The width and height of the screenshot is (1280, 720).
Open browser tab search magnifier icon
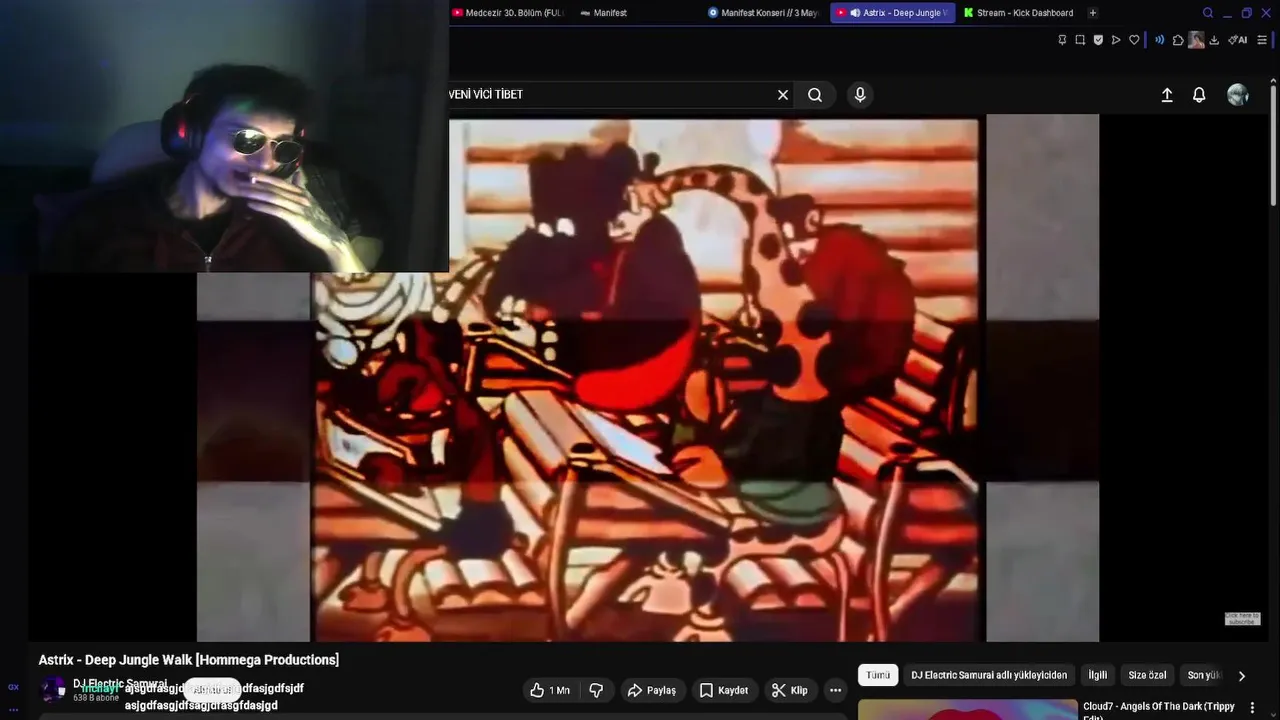point(1207,13)
